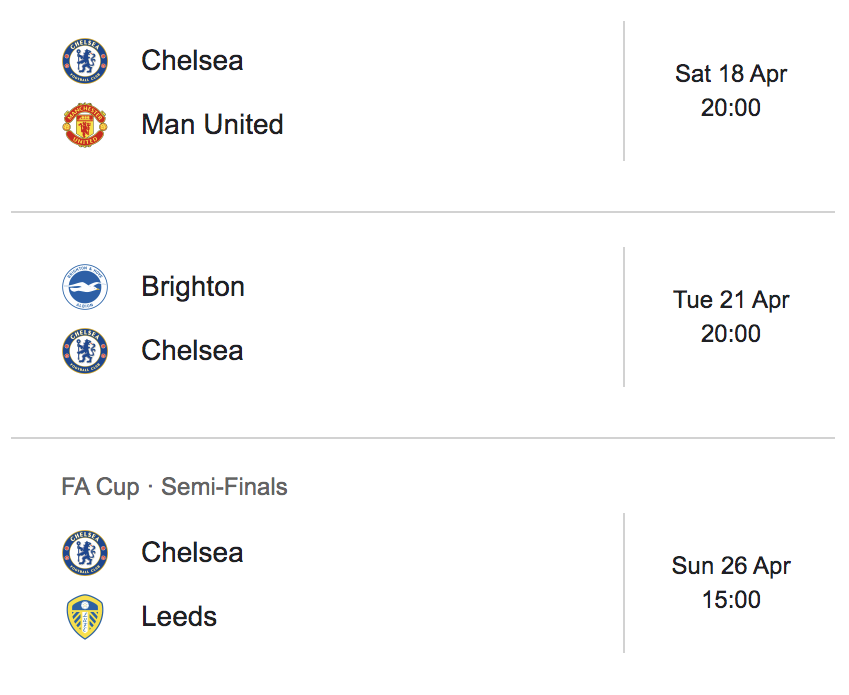
Task: Click the 15:00 kickoff time
Action: tap(731, 600)
